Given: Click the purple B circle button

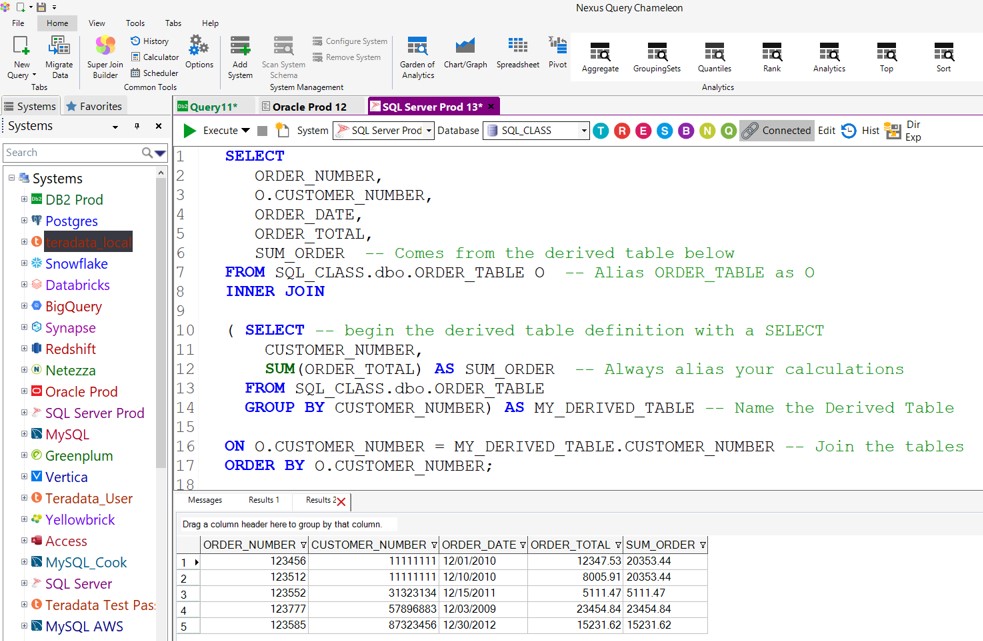Looking at the screenshot, I should 686,131.
